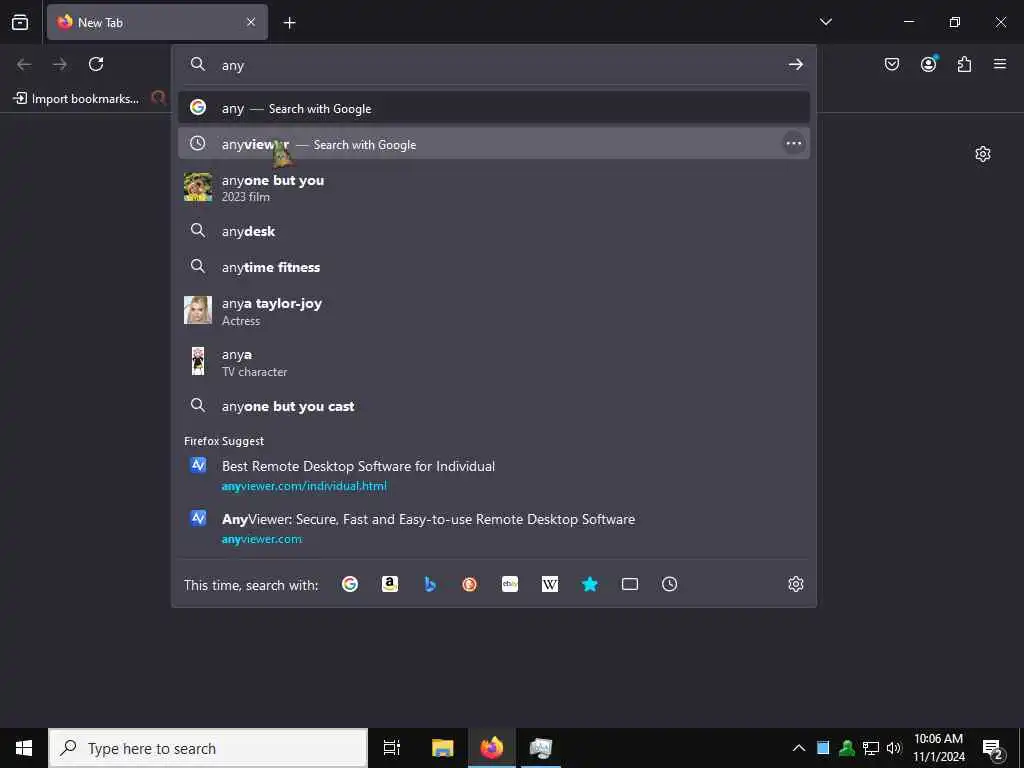This screenshot has height=768, width=1024.
Task: Click the Go arrow in the address bar
Action: pos(795,64)
